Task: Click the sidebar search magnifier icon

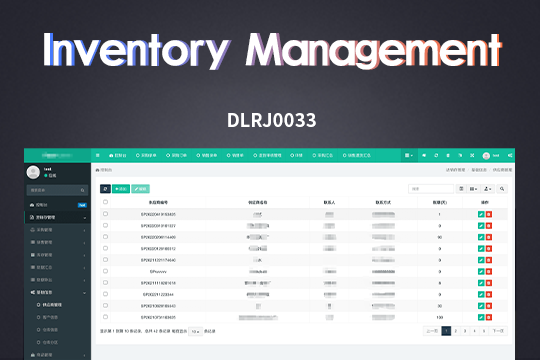Action: [x=83, y=190]
